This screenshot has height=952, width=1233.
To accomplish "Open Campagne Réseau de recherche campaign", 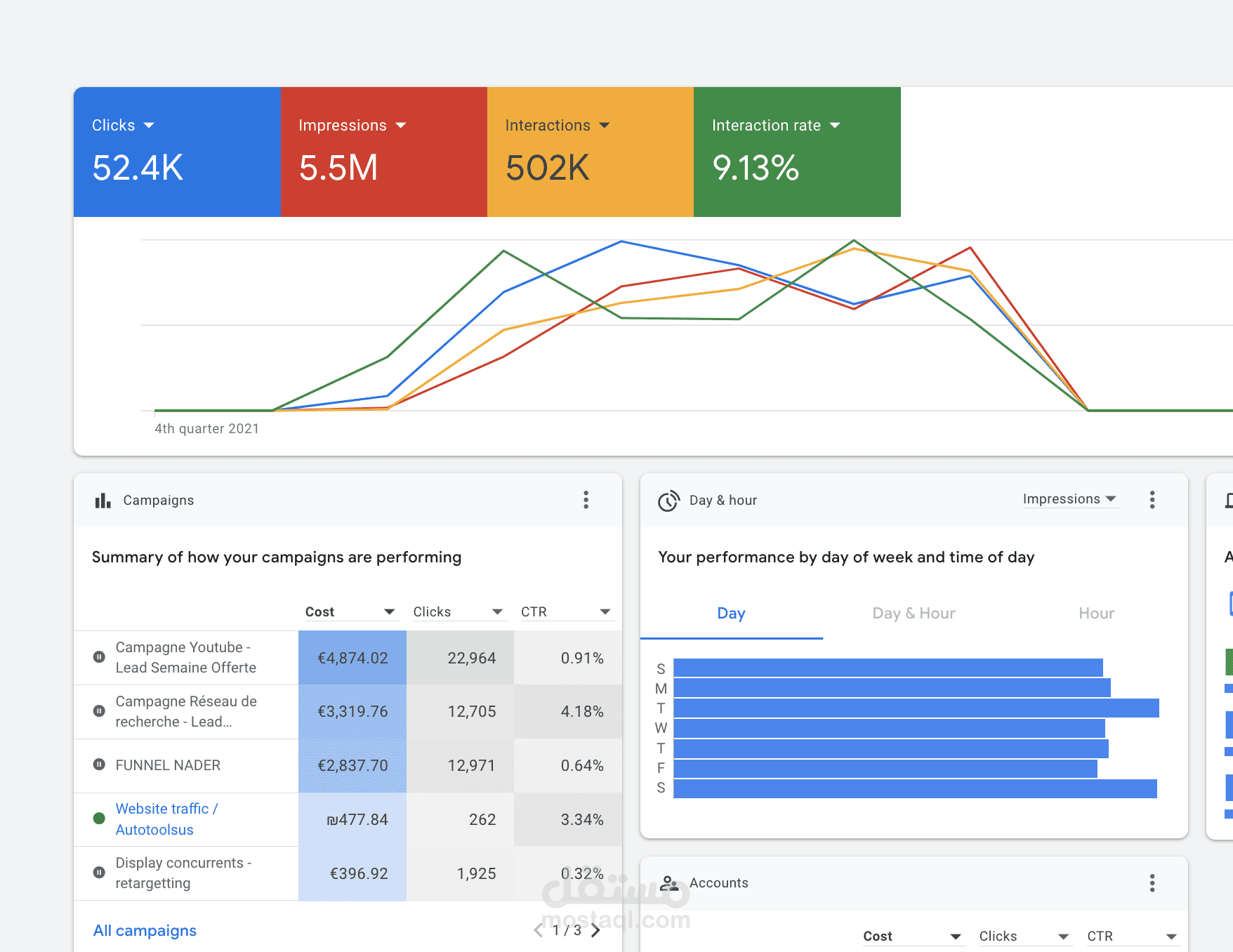I will pyautogui.click(x=186, y=711).
